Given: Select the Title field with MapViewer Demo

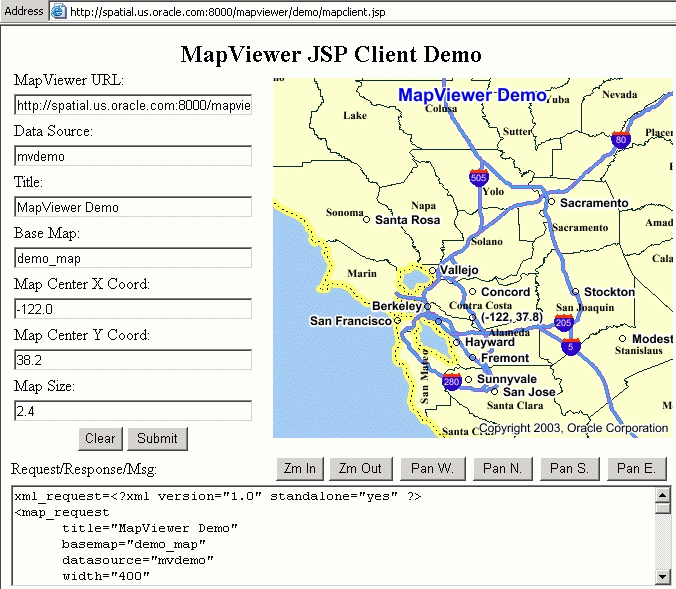Looking at the screenshot, I should coord(133,207).
